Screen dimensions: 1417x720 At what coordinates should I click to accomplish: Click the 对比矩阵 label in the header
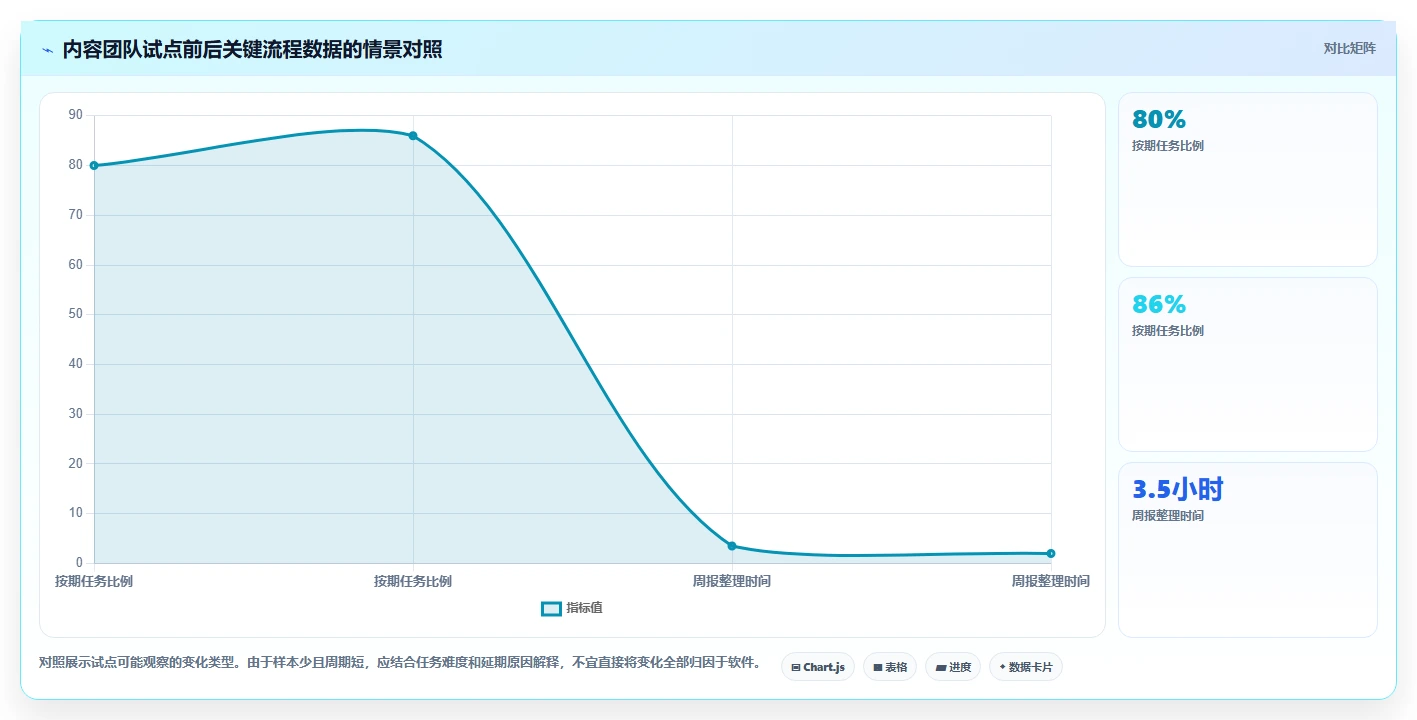(x=1349, y=49)
